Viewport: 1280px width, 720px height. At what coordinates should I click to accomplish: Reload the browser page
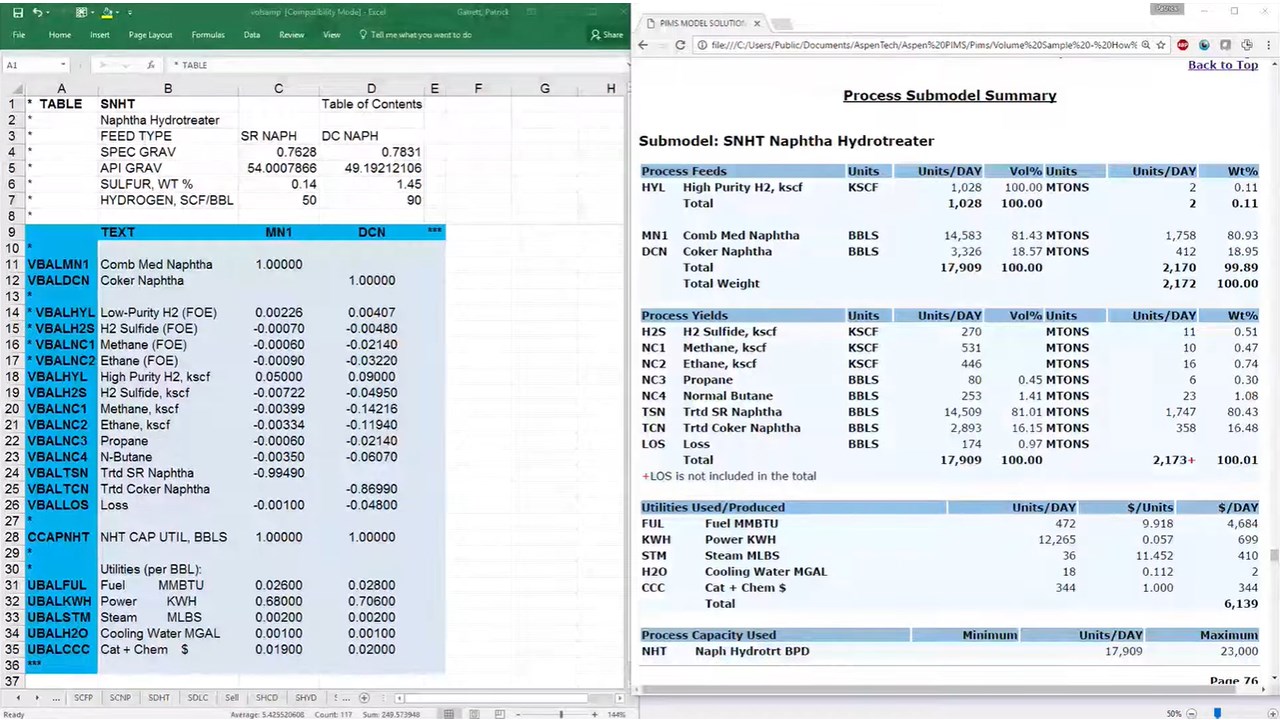680,45
